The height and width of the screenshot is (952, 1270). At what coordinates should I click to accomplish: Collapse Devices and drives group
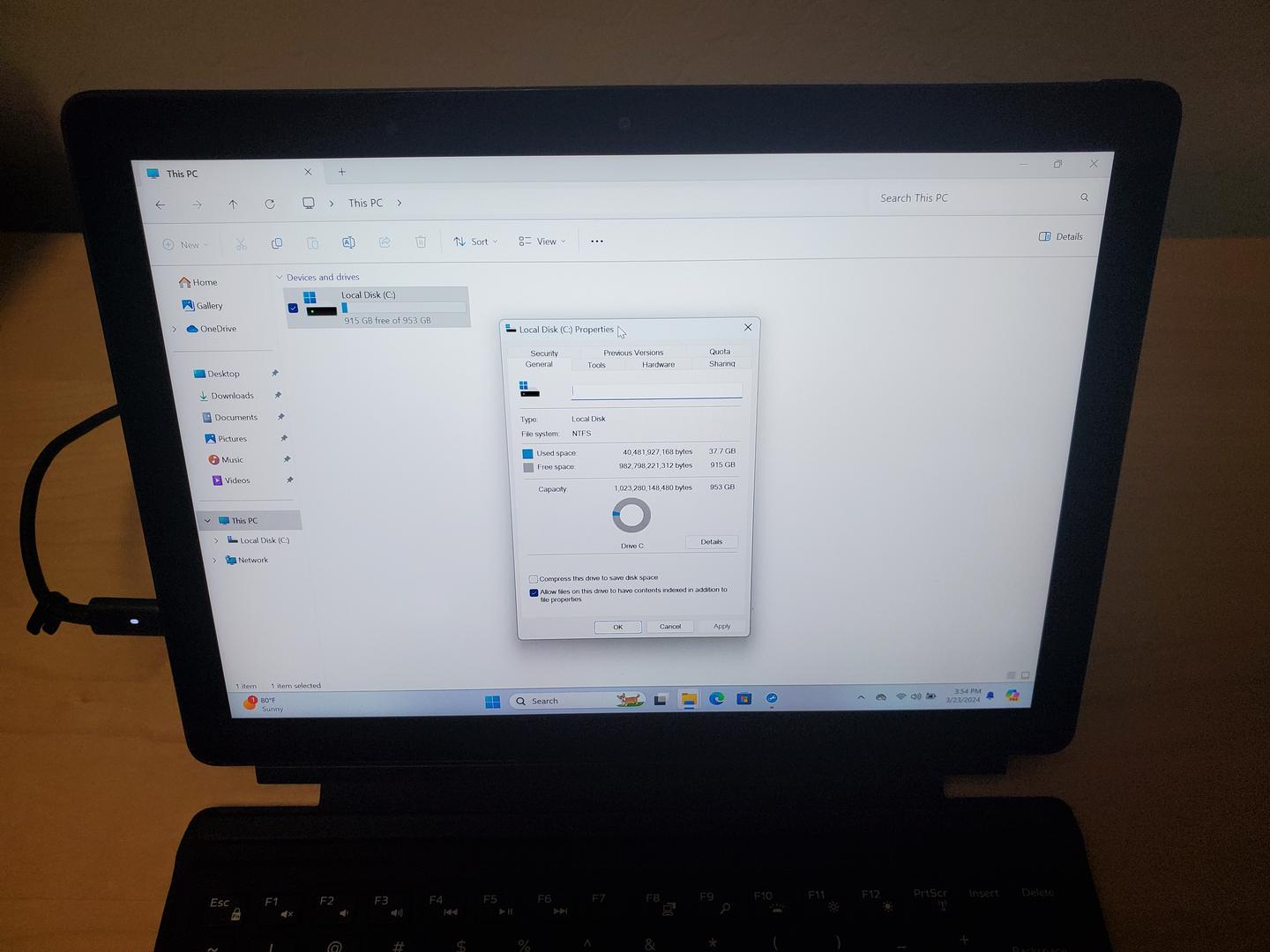coord(280,277)
